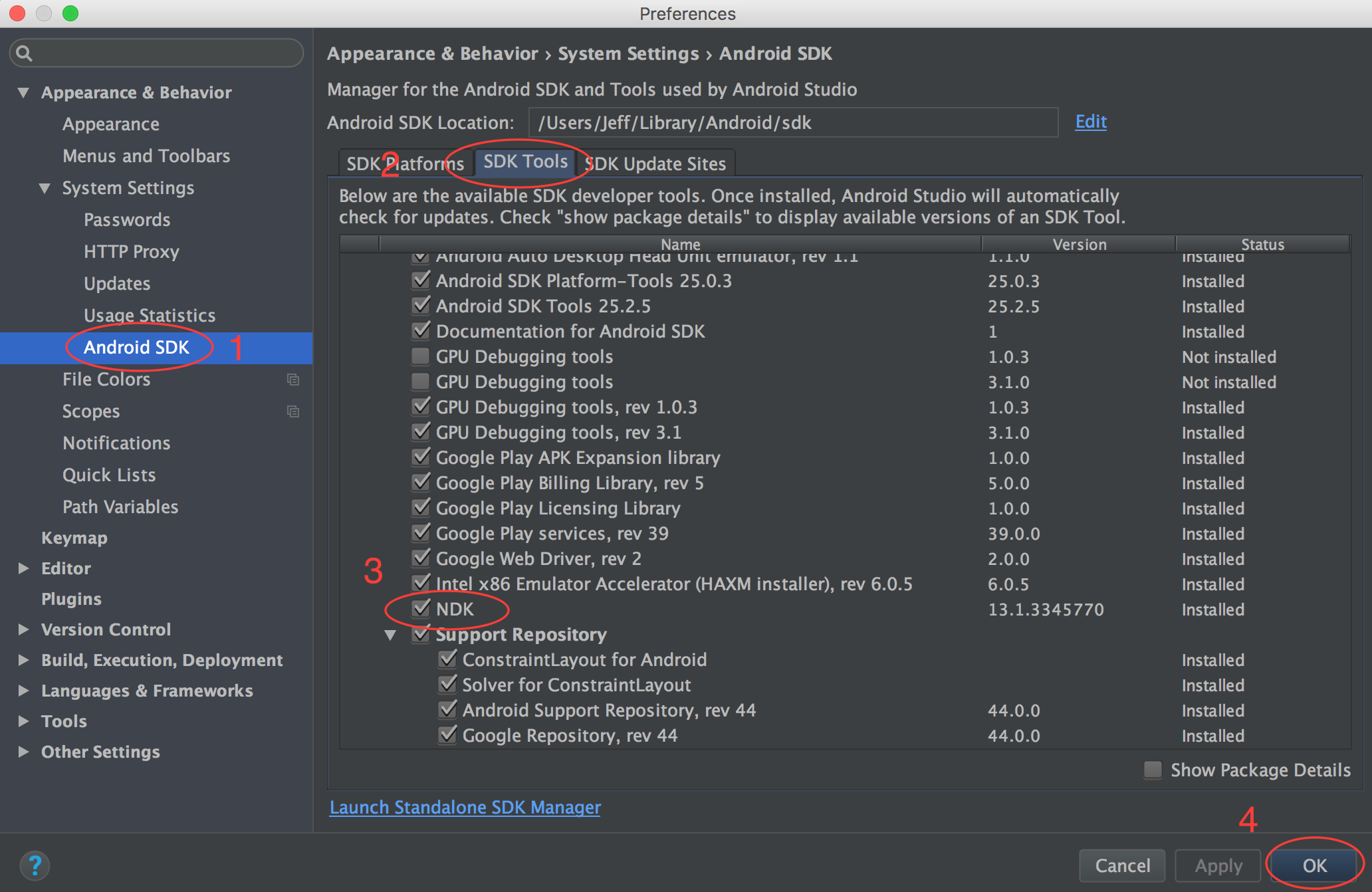The height and width of the screenshot is (892, 1372).
Task: Open Notifications settings
Action: 116,443
